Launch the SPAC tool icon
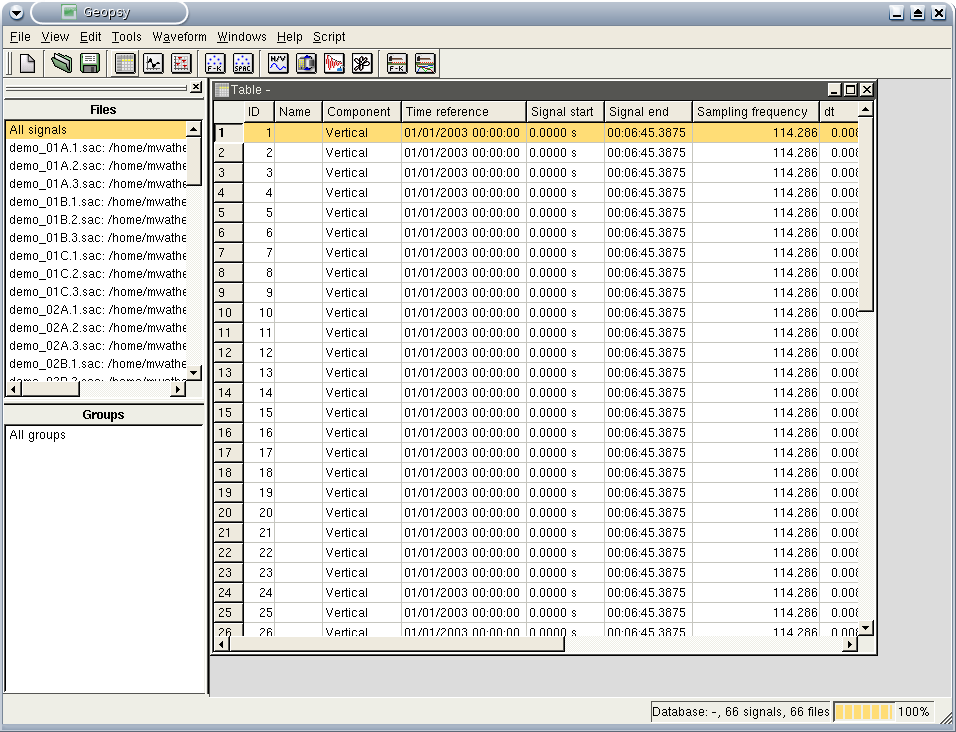956x732 pixels. [x=242, y=63]
